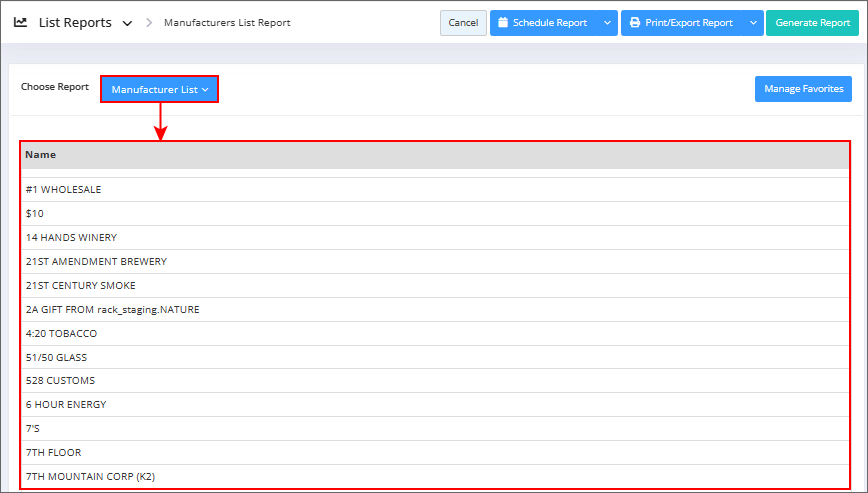Viewport: 868px width, 493px height.
Task: Select the 7'S manufacturer row
Action: point(435,428)
